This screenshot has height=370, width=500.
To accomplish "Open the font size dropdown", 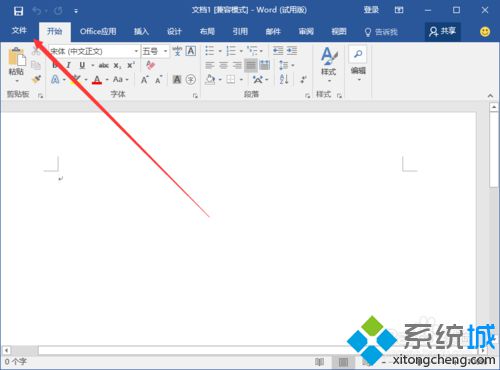I will (x=165, y=51).
